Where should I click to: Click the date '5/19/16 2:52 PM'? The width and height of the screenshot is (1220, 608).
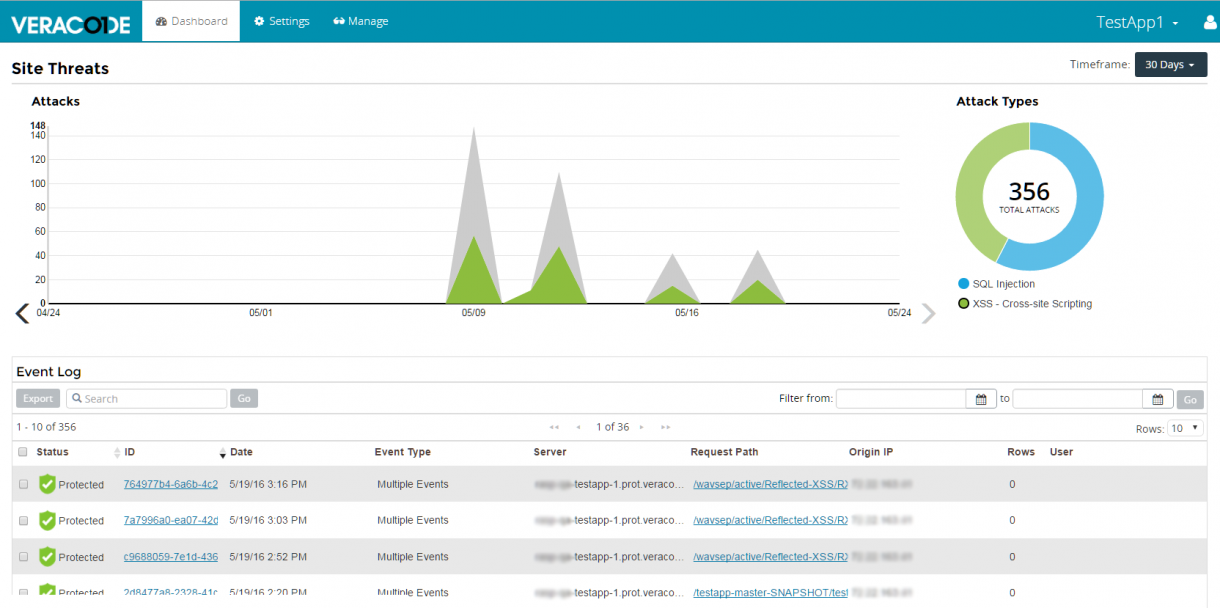(268, 556)
